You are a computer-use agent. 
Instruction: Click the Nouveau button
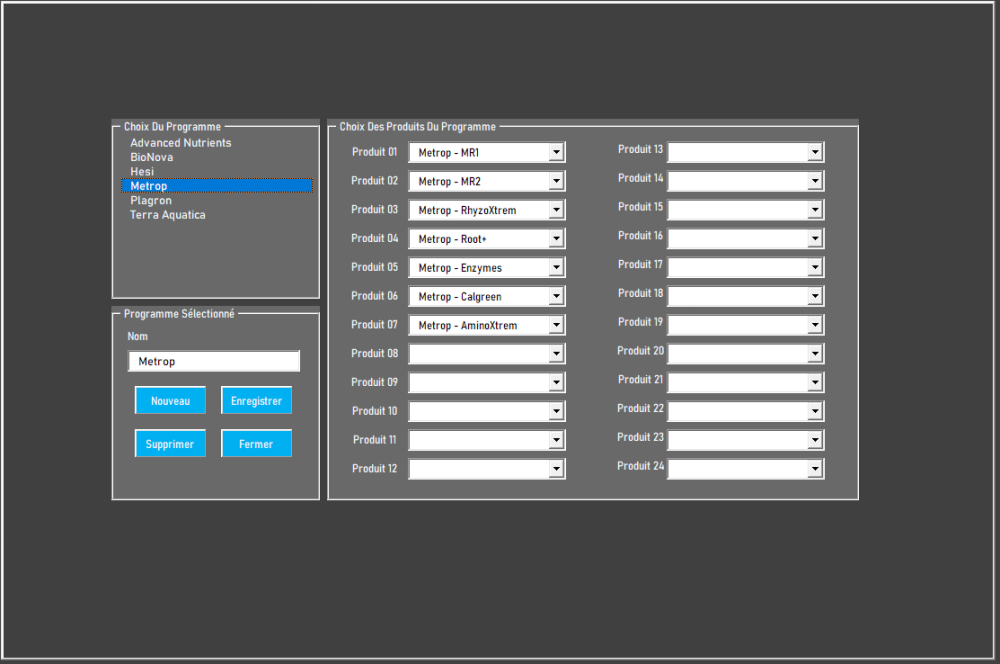[170, 401]
